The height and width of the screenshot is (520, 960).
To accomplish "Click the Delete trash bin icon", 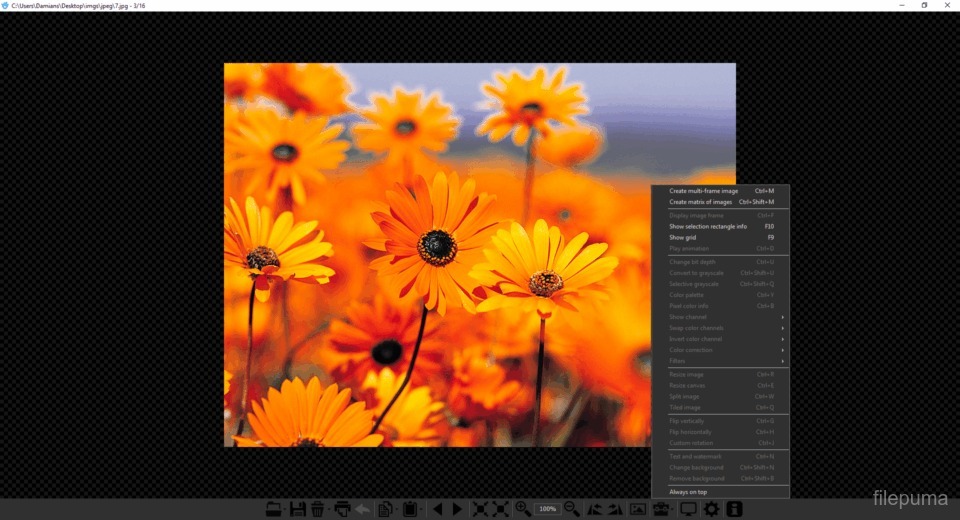I will click(x=317, y=509).
